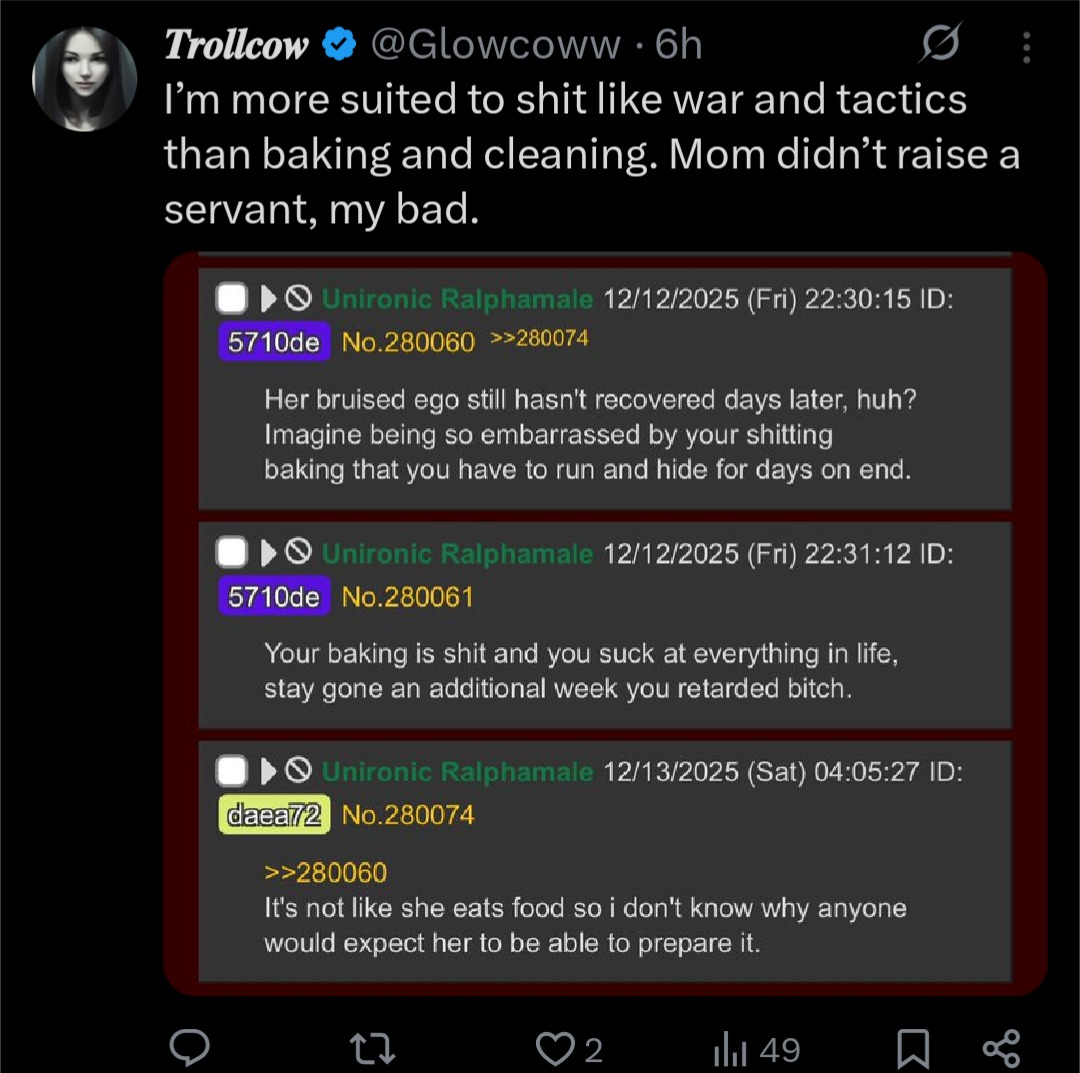This screenshot has width=1080, height=1073.
Task: Open Trollcow's profile avatar
Action: pyautogui.click(x=84, y=79)
